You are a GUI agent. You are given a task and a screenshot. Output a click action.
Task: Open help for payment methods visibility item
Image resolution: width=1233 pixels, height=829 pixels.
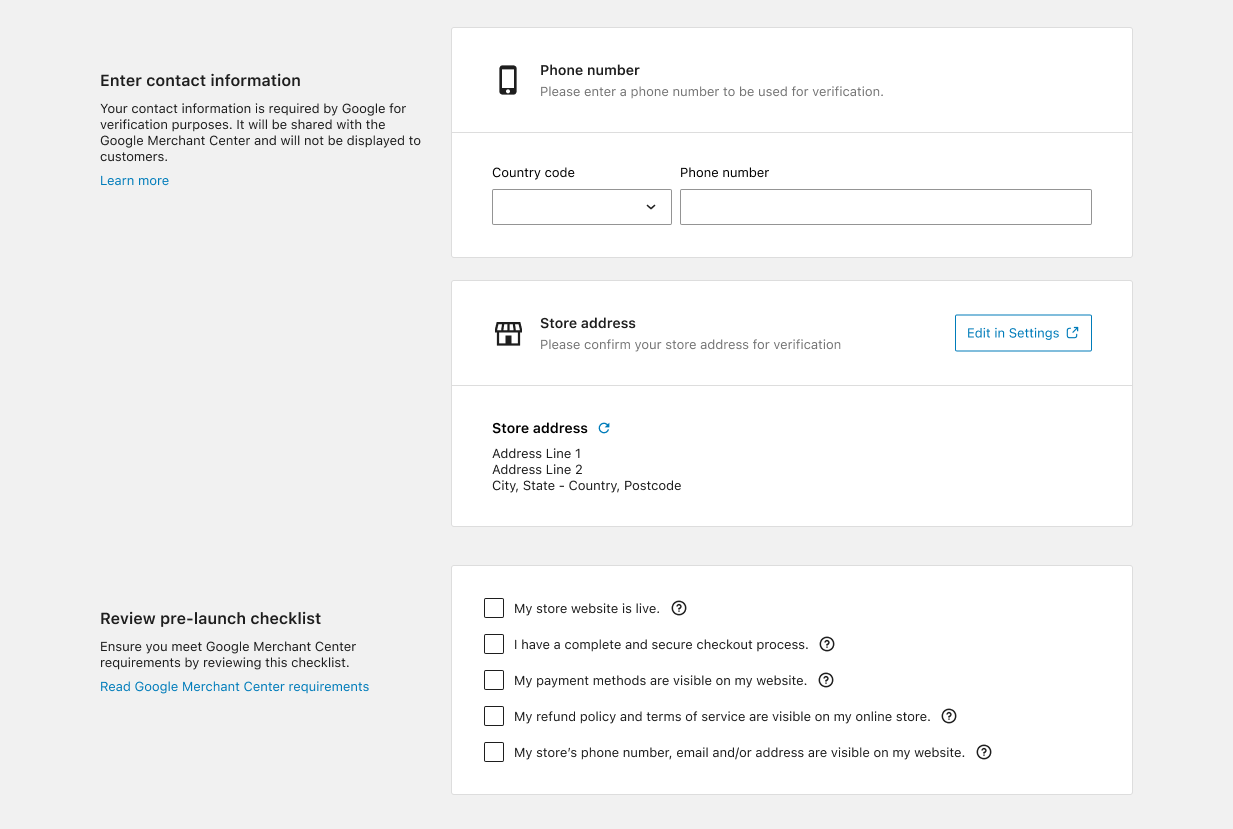(826, 680)
